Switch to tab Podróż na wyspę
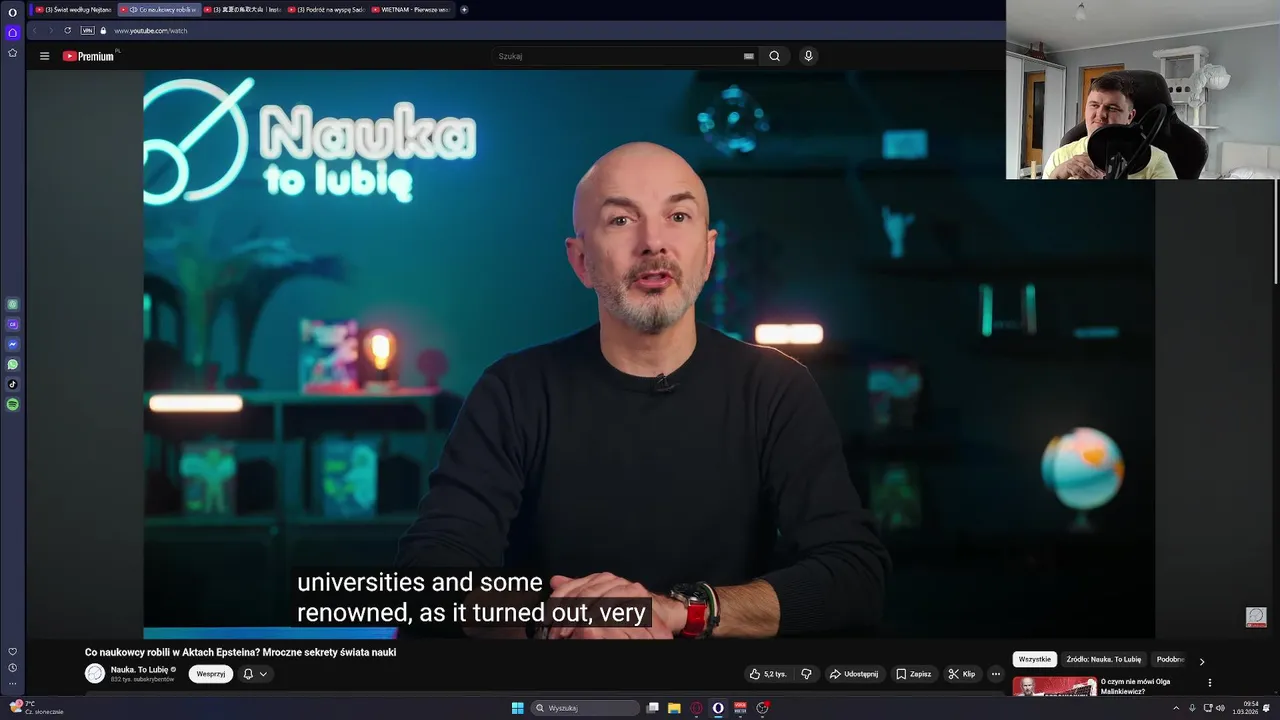 point(326,9)
